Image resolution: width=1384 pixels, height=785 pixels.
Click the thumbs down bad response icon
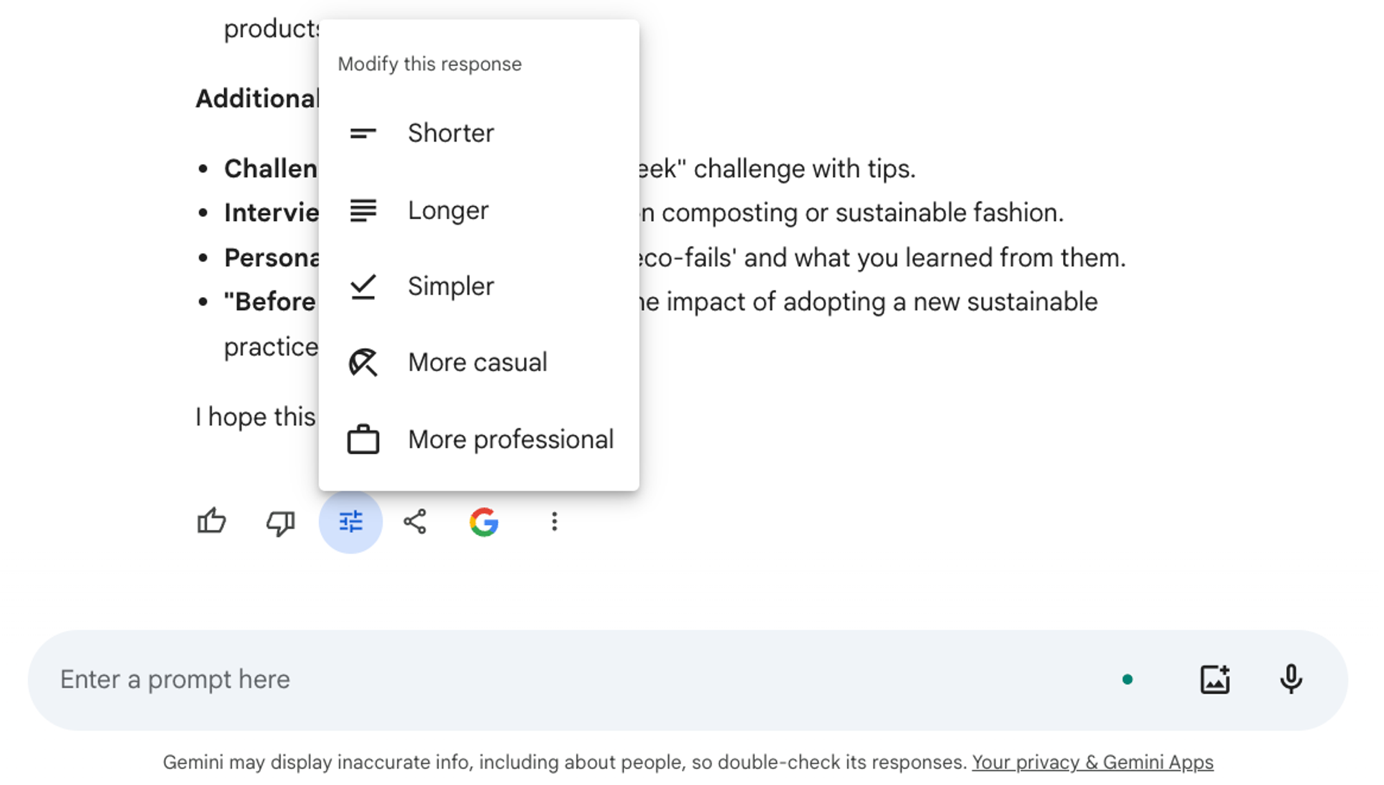point(280,522)
